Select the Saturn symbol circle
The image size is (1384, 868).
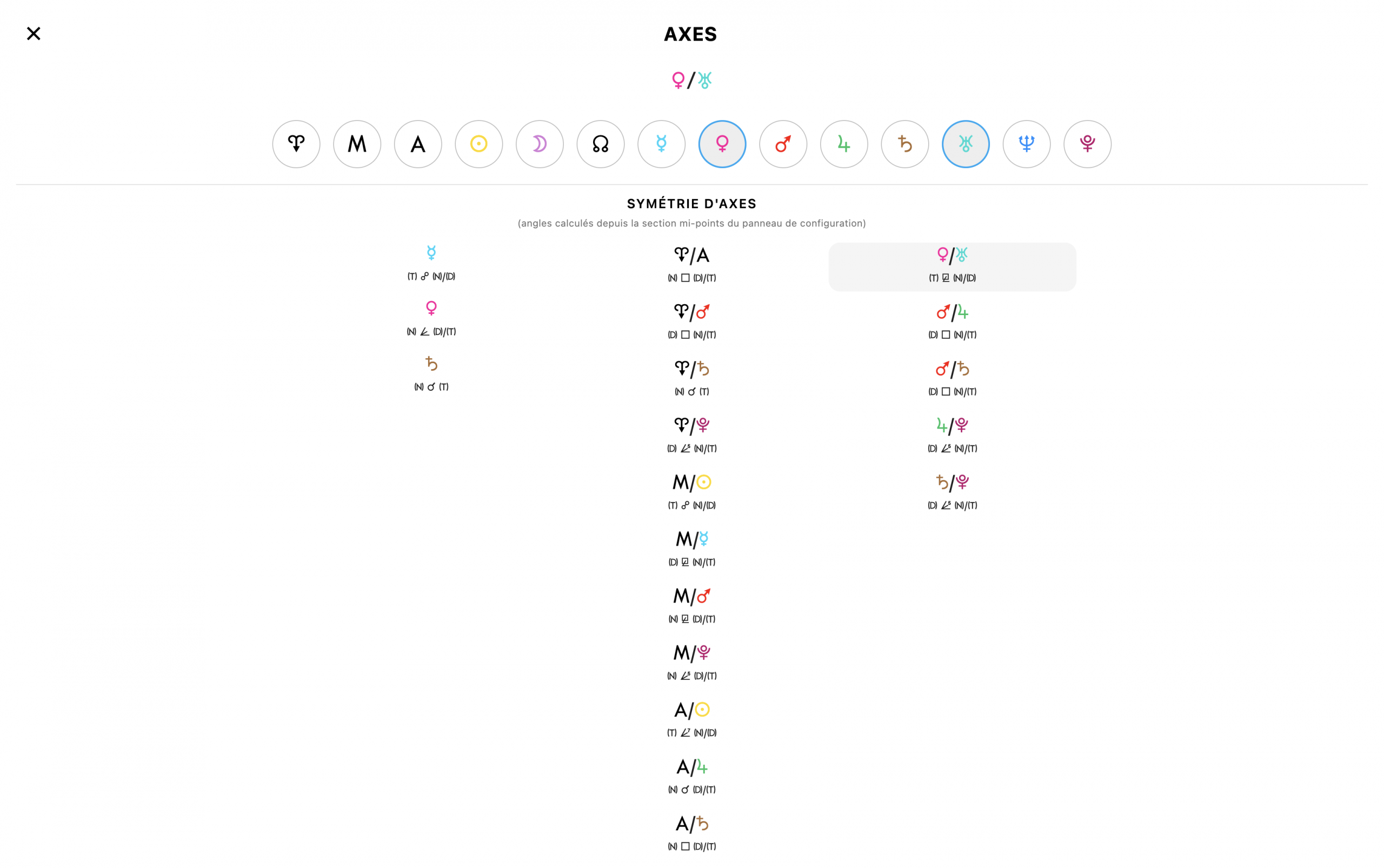905,144
